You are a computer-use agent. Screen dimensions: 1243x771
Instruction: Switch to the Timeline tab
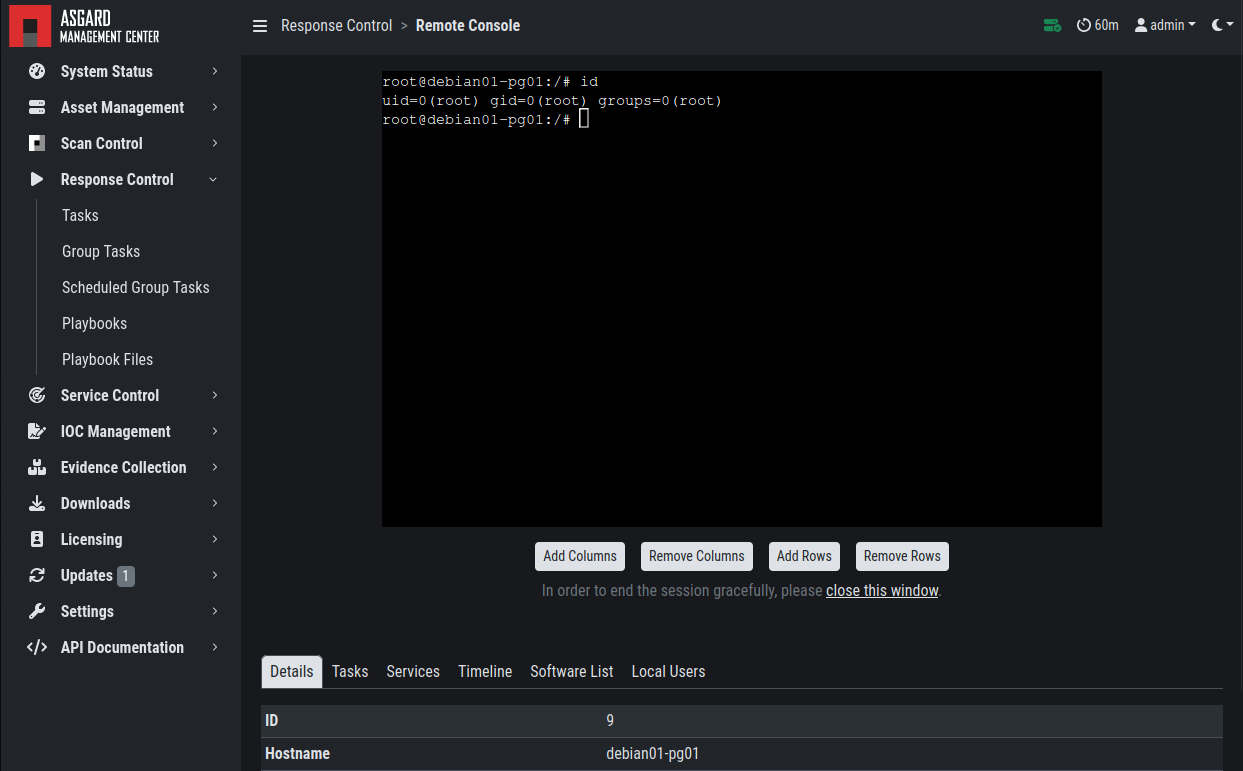pyautogui.click(x=485, y=672)
